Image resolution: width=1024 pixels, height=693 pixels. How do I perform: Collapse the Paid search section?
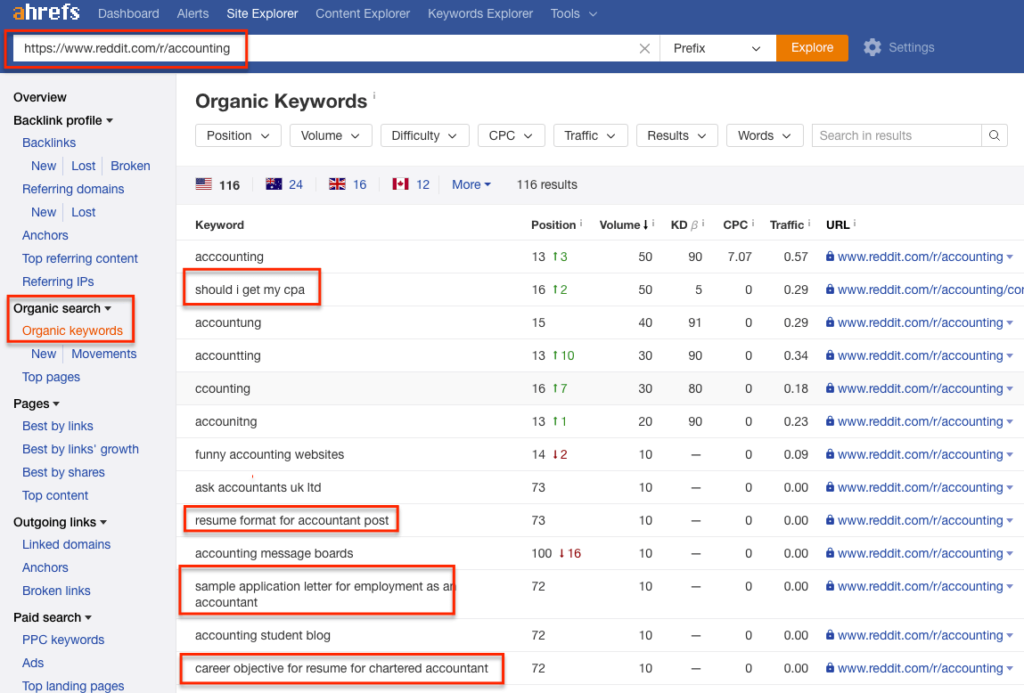pos(52,617)
